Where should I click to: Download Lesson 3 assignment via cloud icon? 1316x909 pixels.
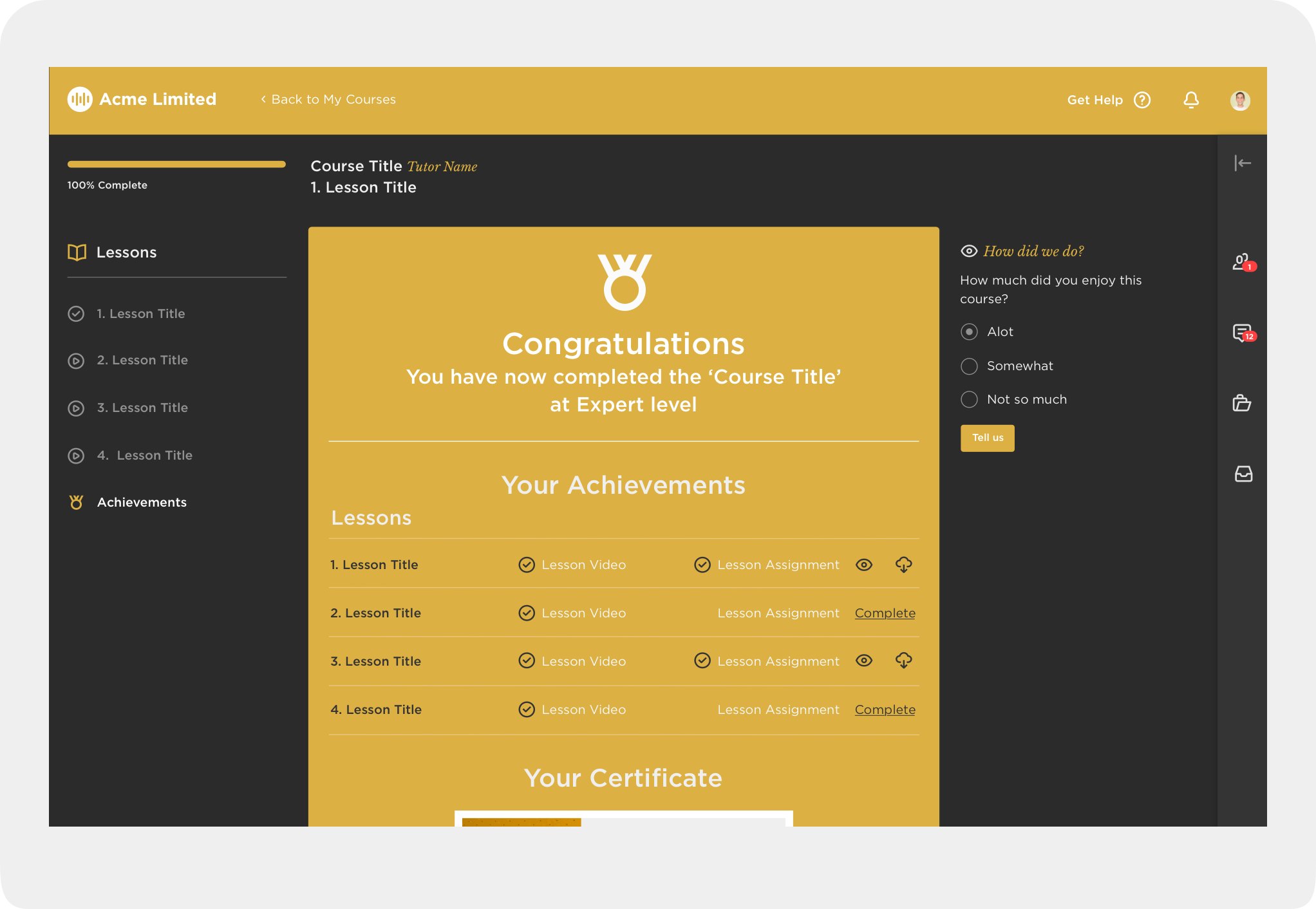pos(903,661)
